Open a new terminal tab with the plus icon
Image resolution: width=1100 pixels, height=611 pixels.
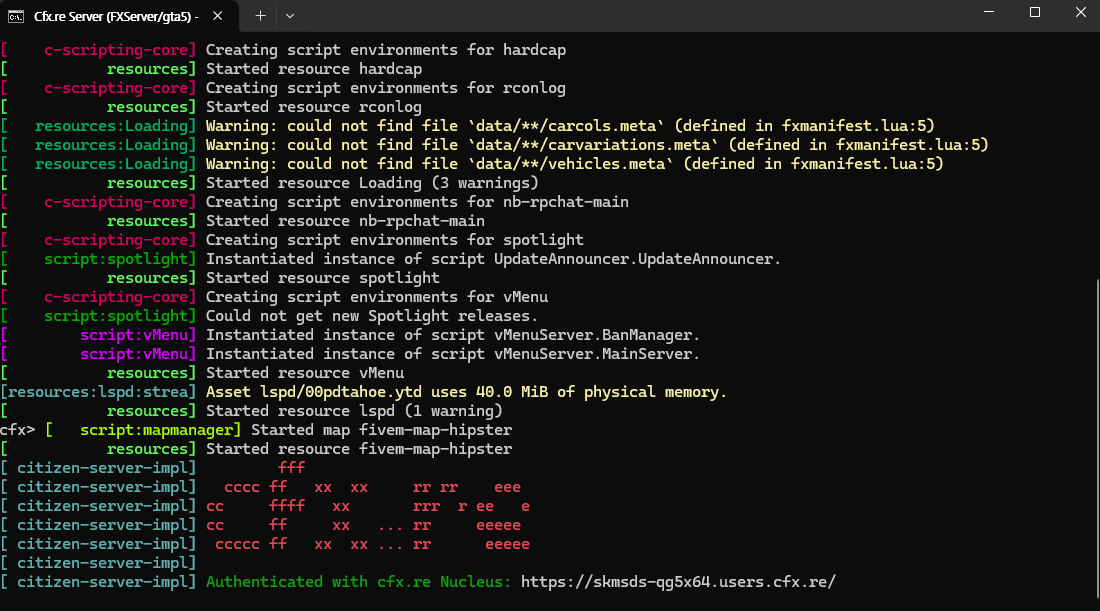coord(258,16)
